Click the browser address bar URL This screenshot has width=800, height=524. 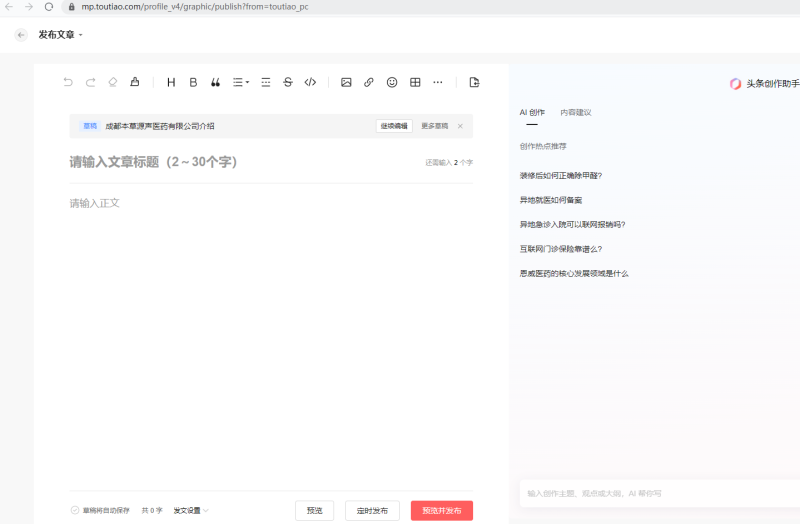[195, 7]
